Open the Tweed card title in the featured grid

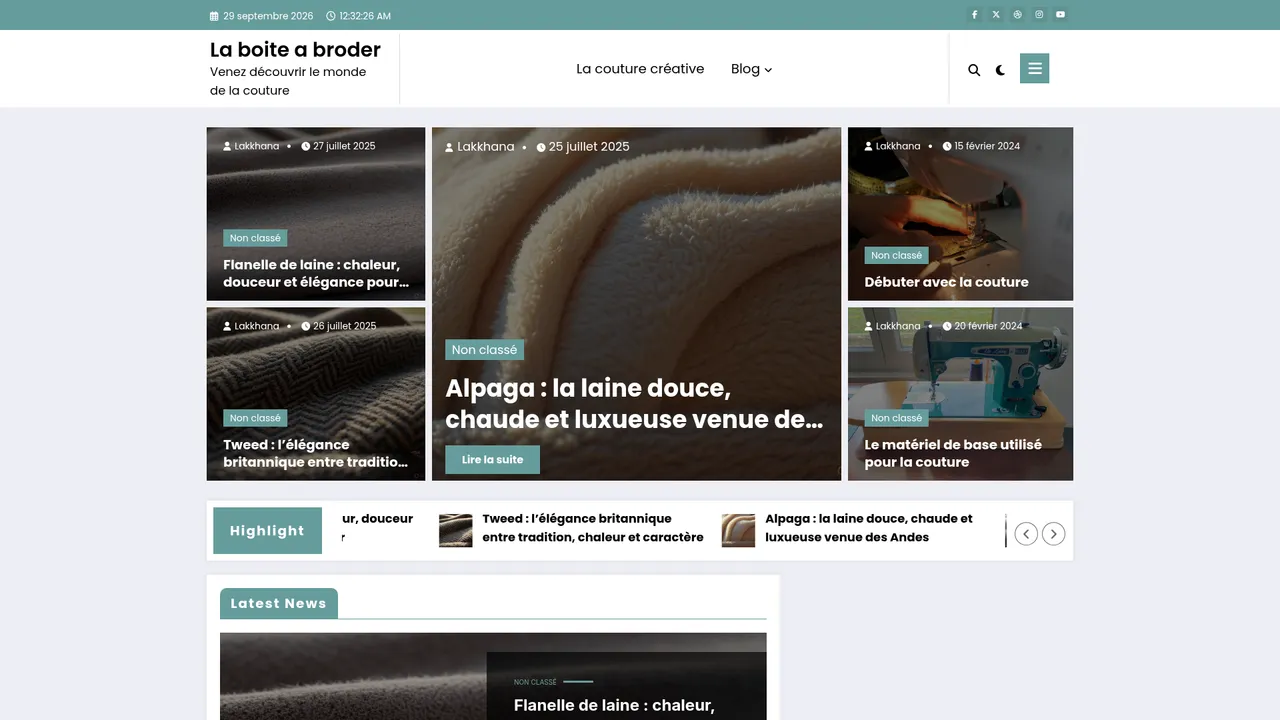(x=316, y=454)
